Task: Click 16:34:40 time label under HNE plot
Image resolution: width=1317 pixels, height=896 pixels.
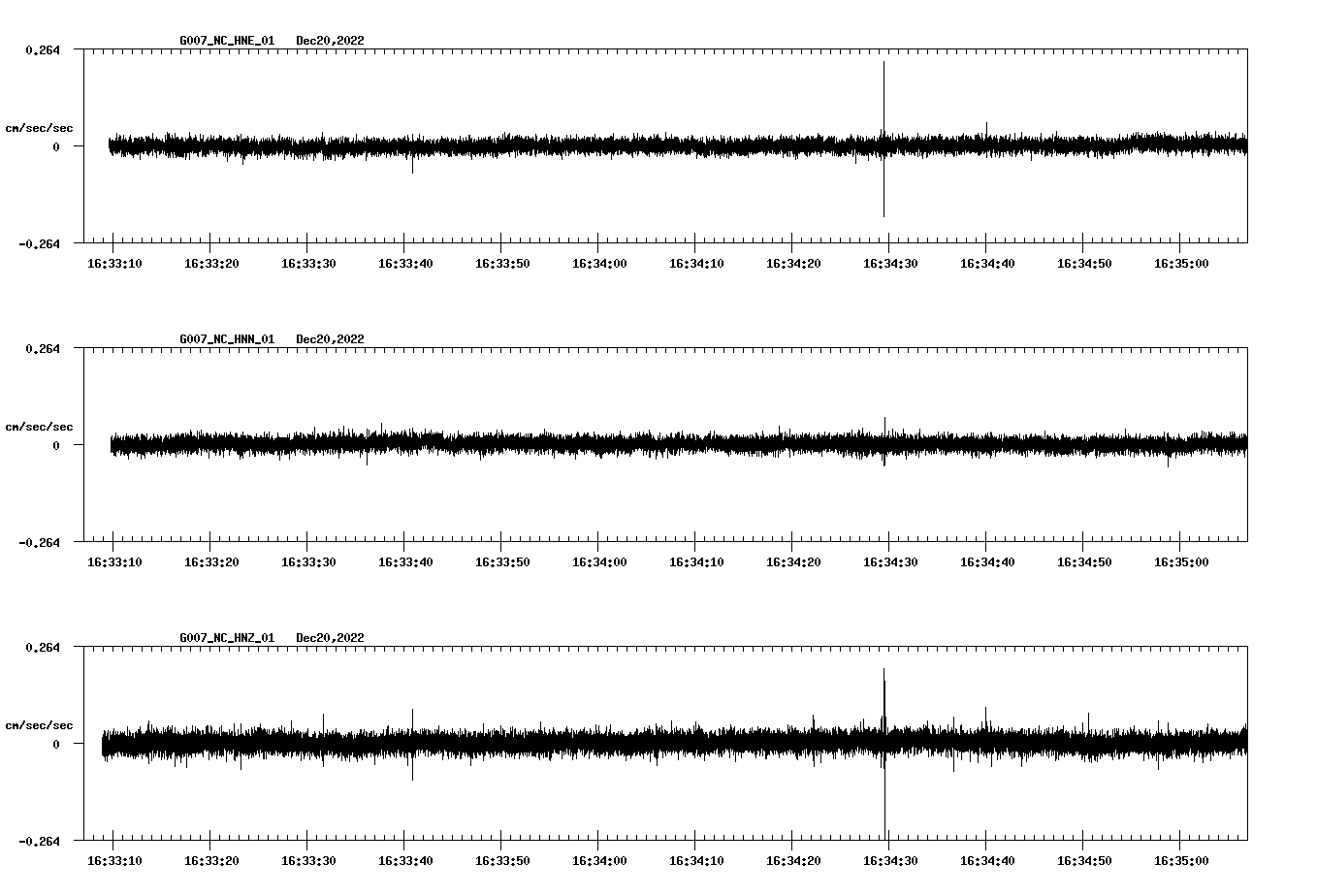Action: pos(987,264)
